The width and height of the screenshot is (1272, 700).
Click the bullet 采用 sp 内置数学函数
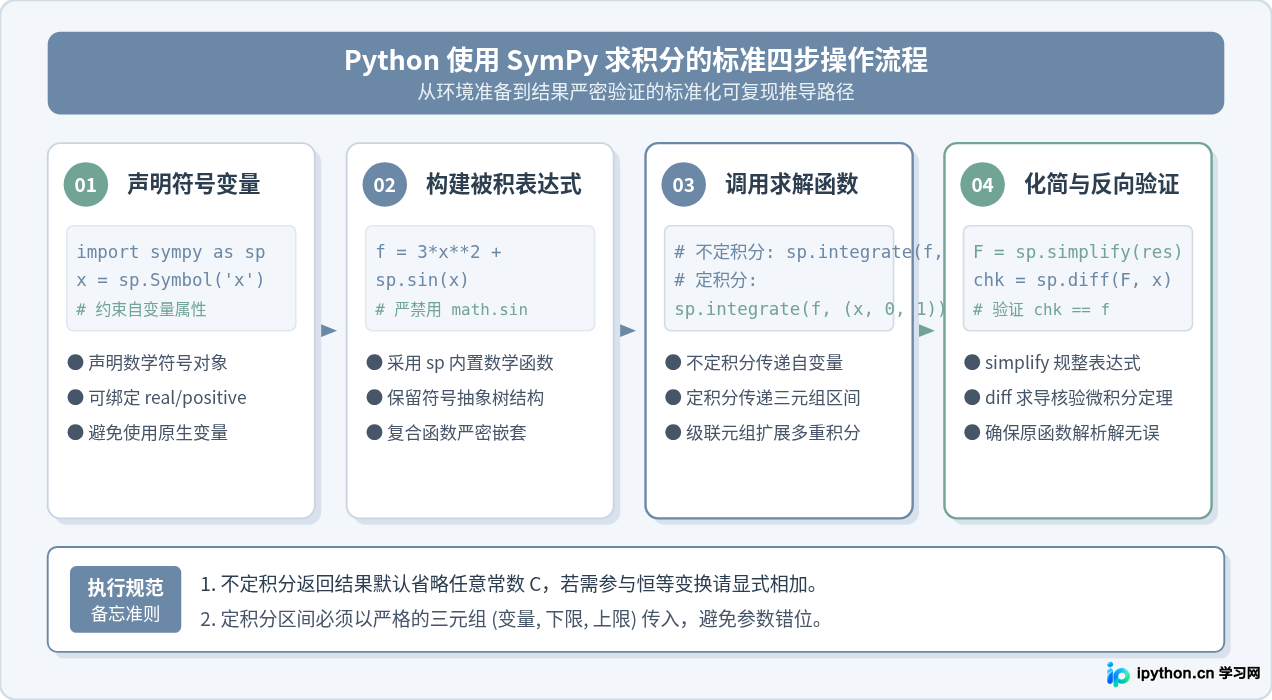pyautogui.click(x=460, y=363)
